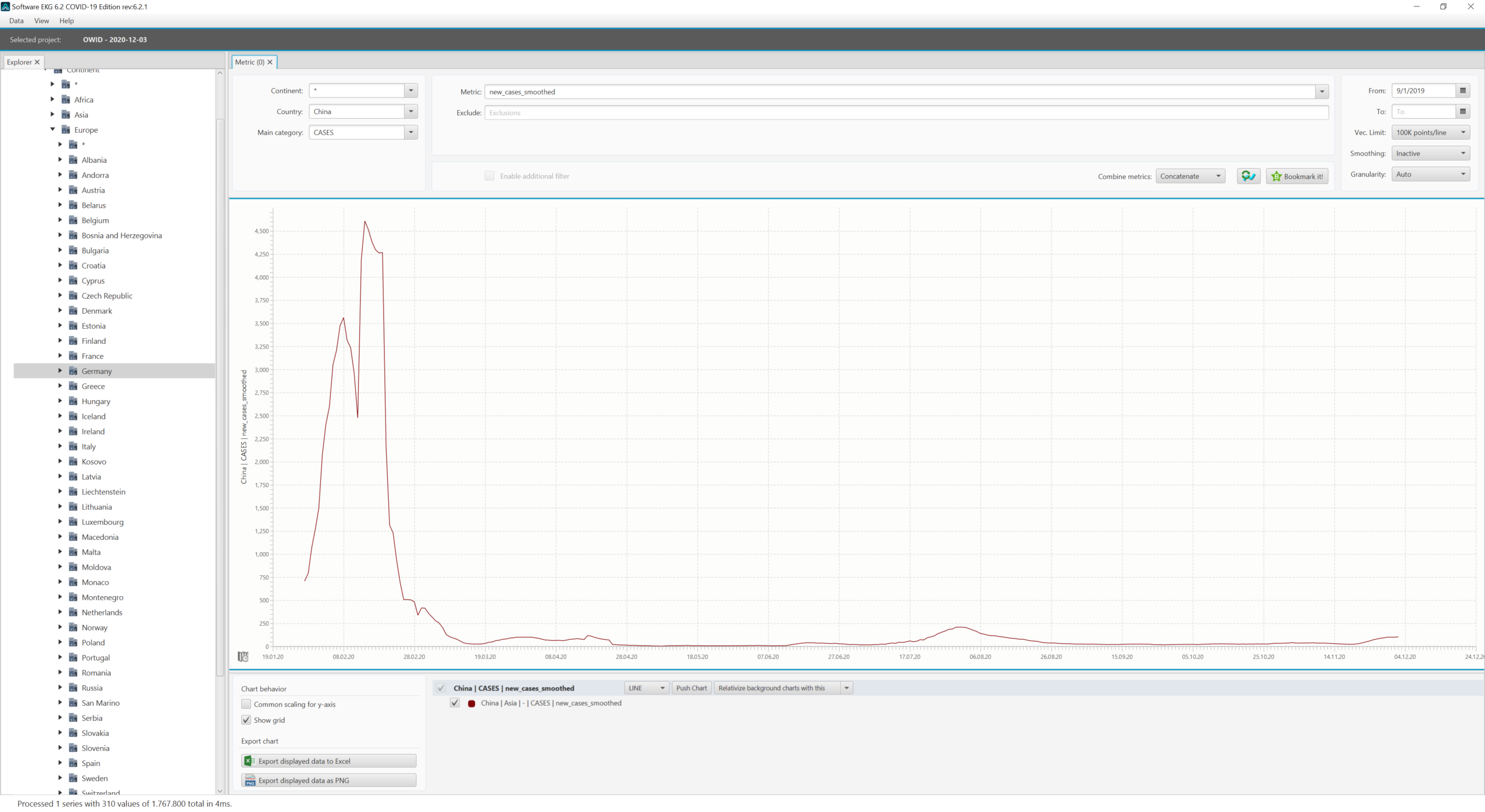Uncheck China Asia CASES series checkbox
The image size is (1485, 812).
[x=455, y=703]
